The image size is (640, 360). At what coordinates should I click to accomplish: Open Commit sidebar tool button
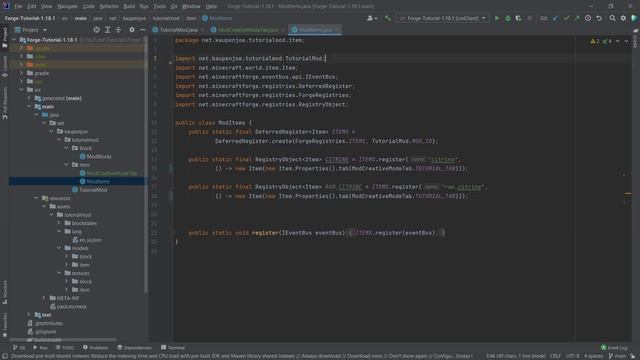[x=4, y=66]
